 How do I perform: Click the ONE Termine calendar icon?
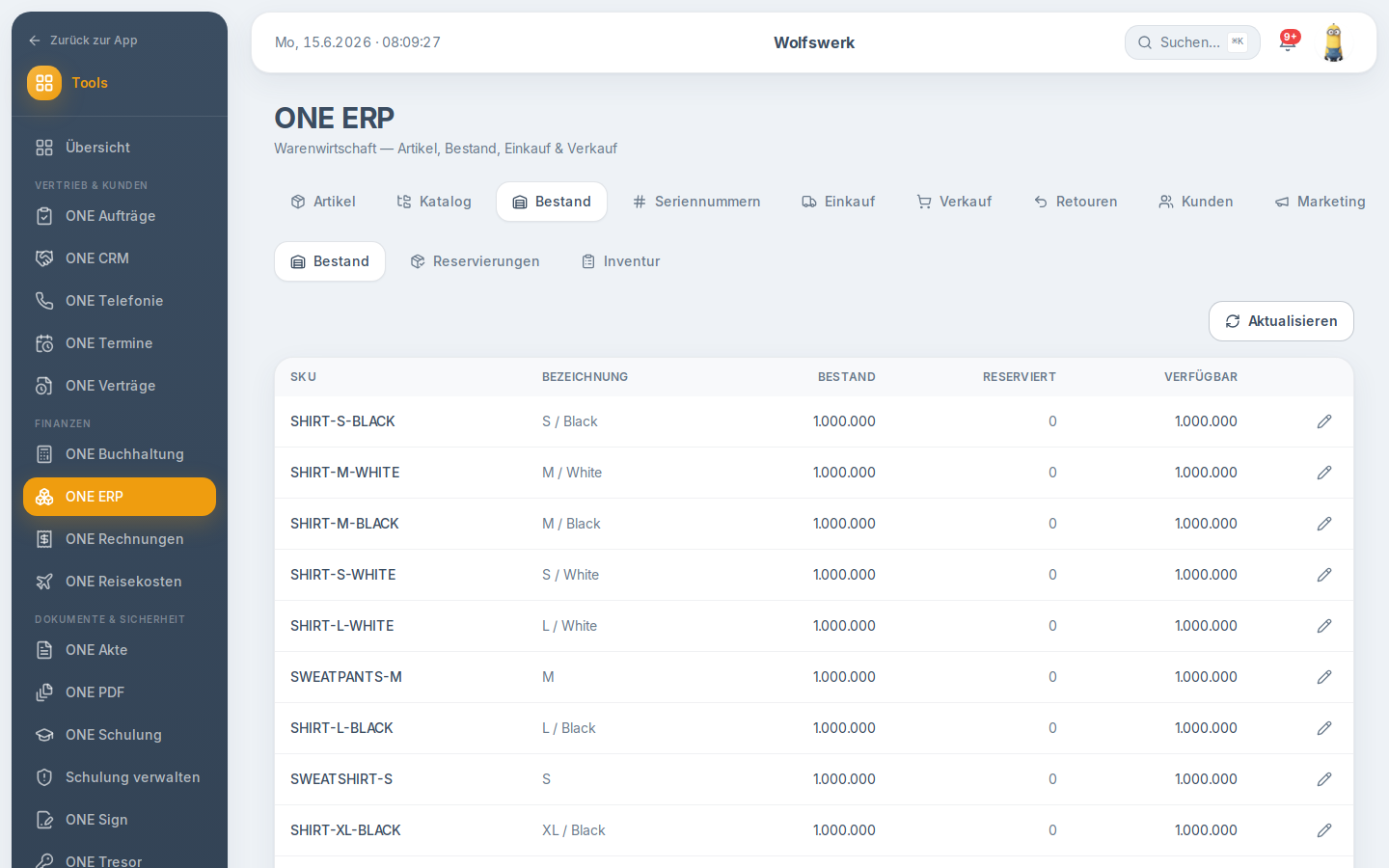coord(44,343)
